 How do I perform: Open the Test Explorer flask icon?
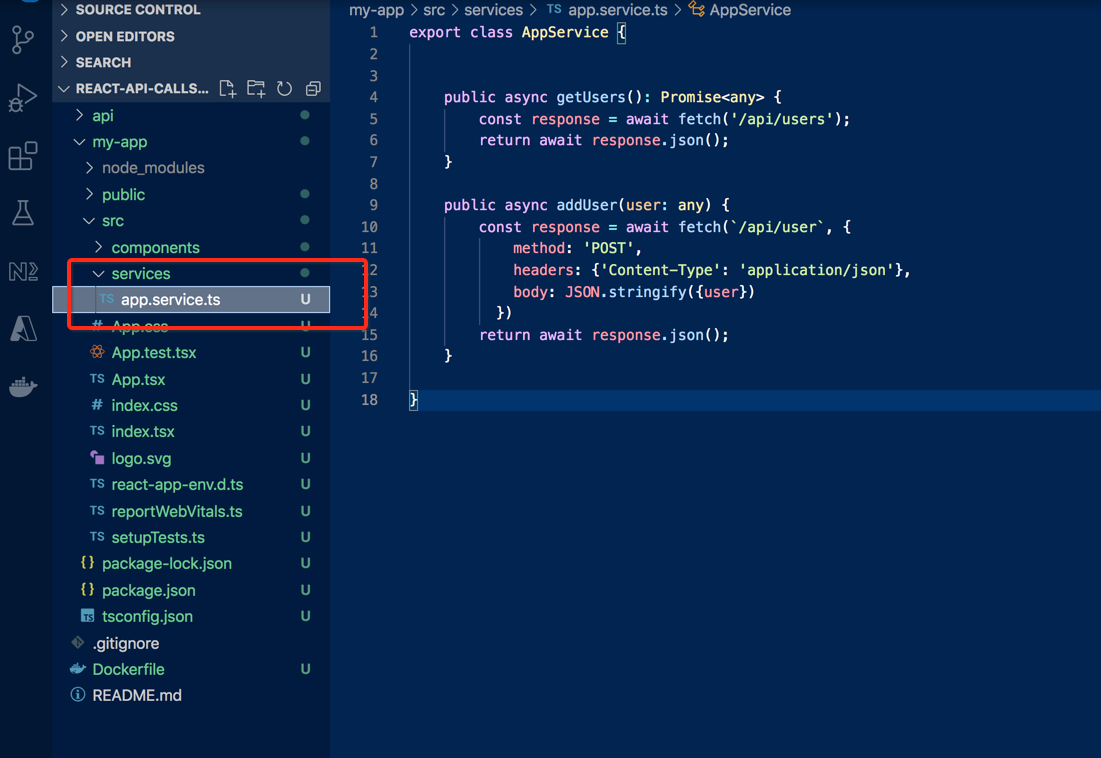tap(24, 213)
